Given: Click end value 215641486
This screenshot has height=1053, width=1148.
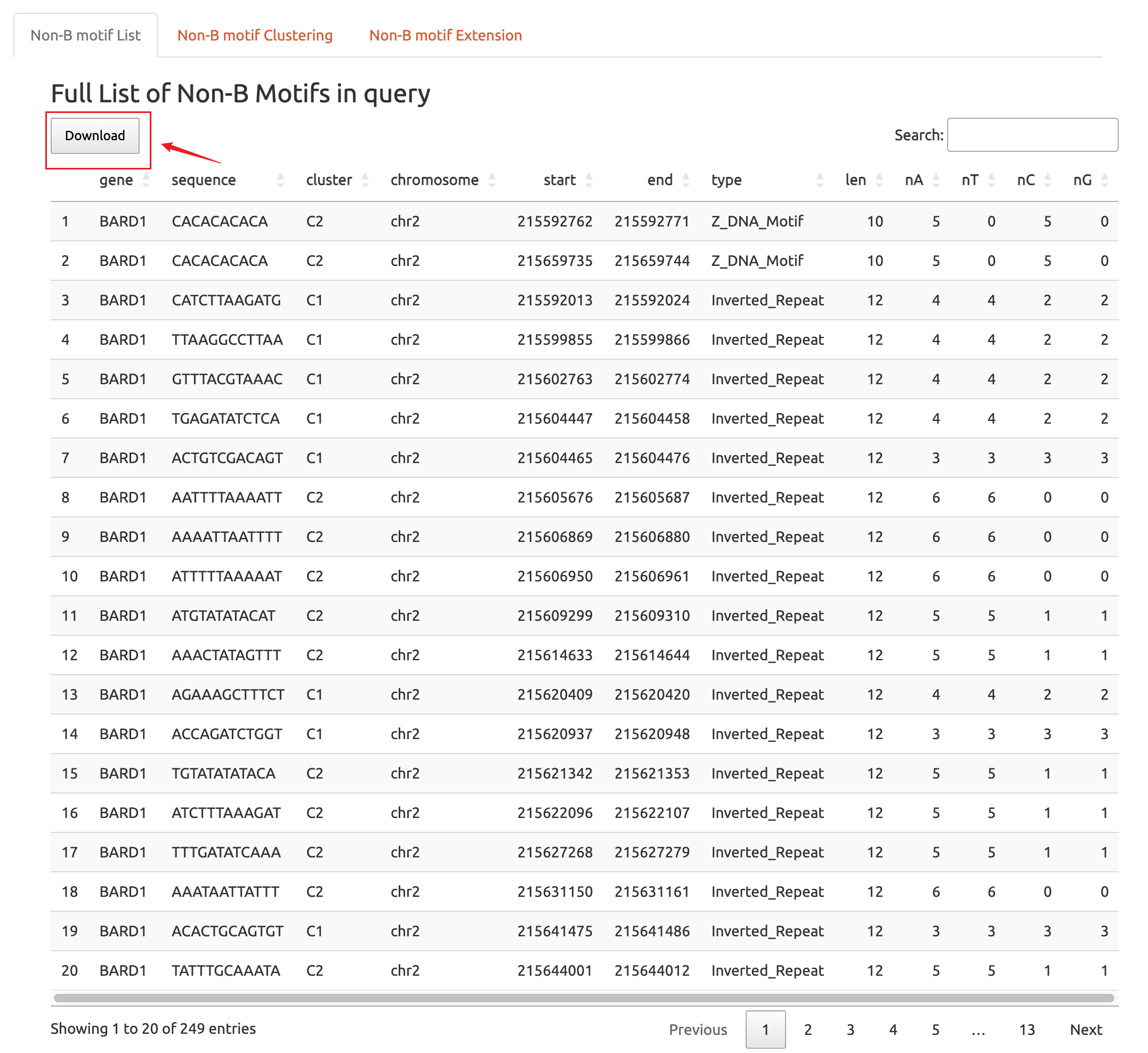Looking at the screenshot, I should tap(652, 931).
